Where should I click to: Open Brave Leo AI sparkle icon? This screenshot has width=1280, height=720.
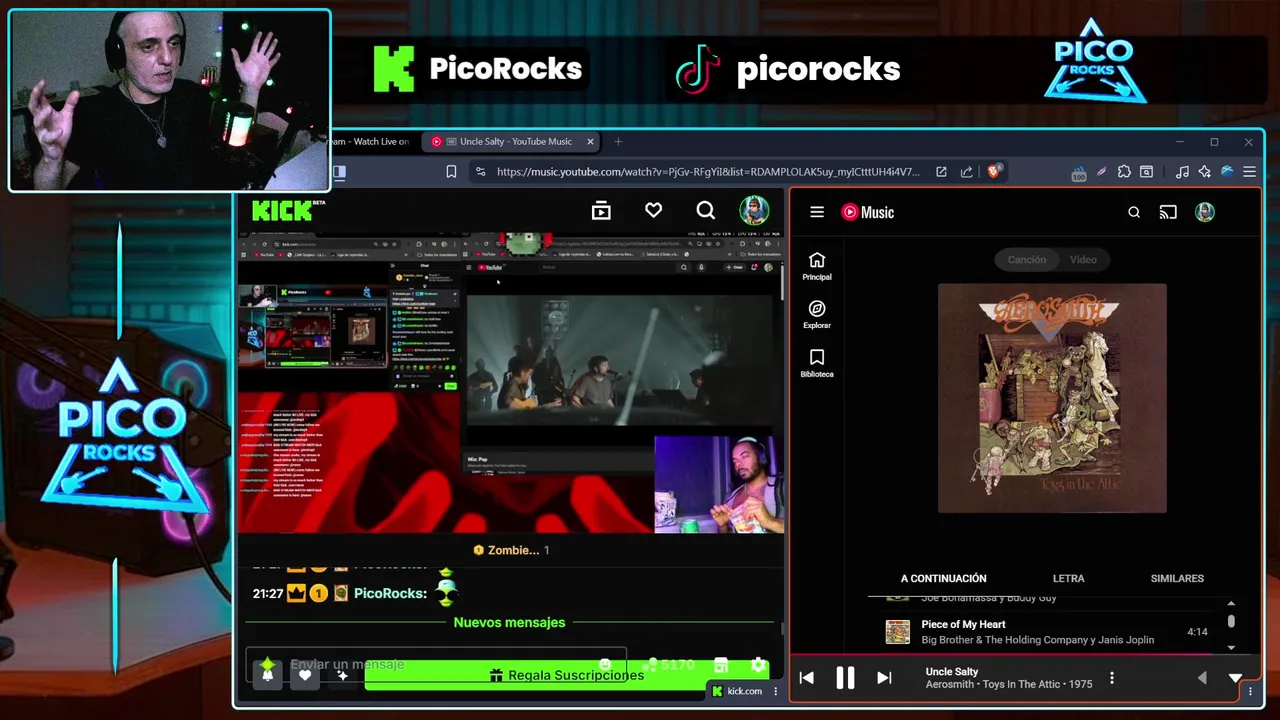1204,172
